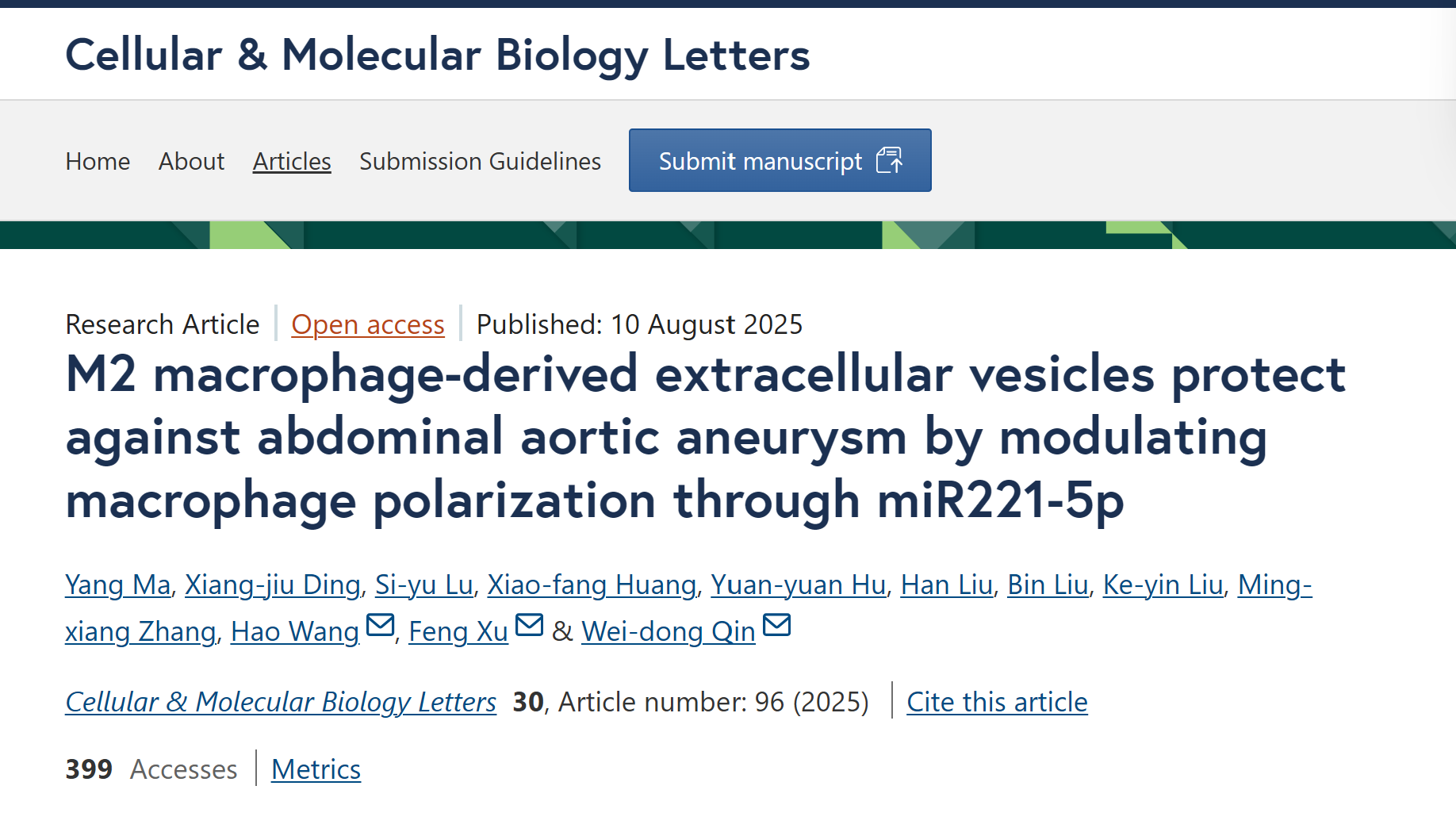The height and width of the screenshot is (828, 1456).
Task: Click the email icon next to Wei-dong Qin
Action: 776,625
